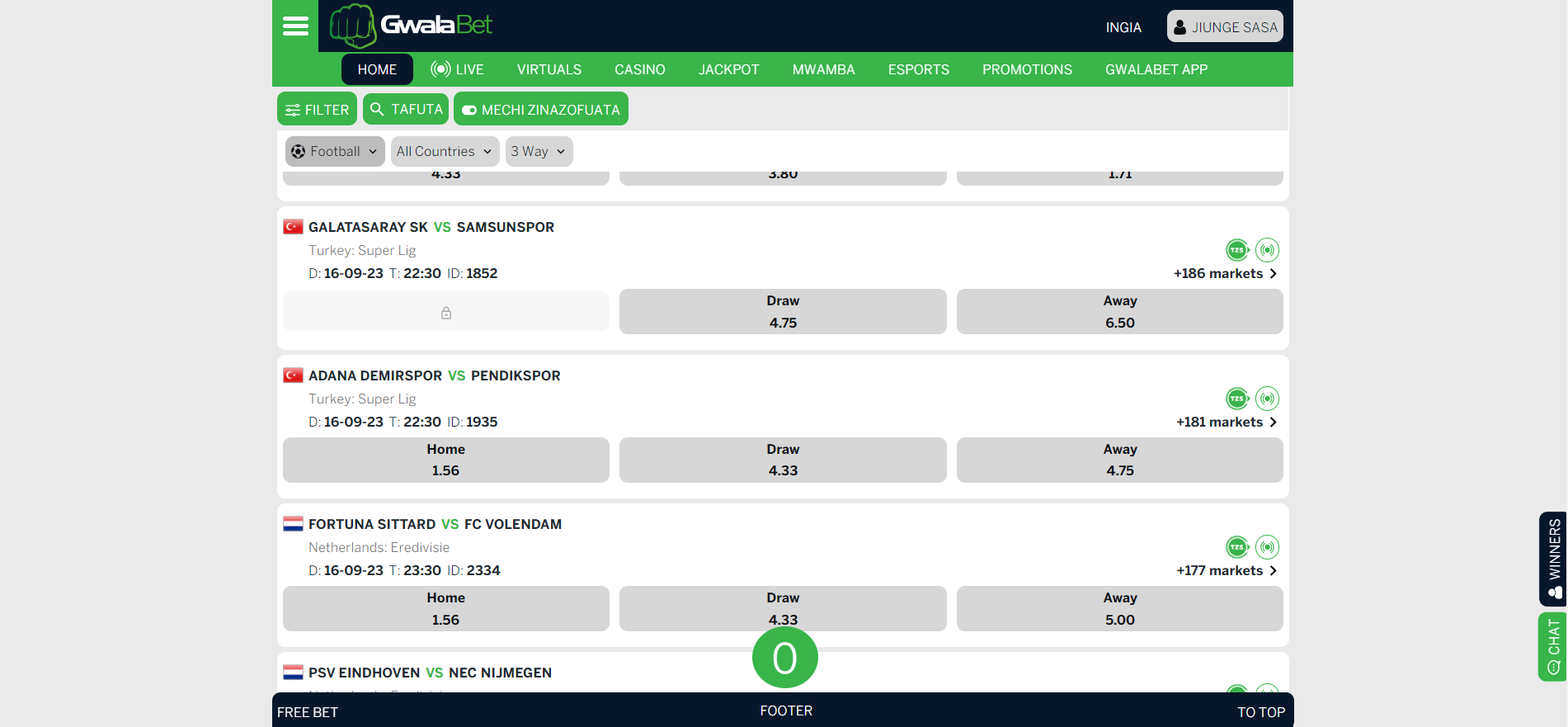
Task: Click the match ID 2334 text
Action: 474,570
